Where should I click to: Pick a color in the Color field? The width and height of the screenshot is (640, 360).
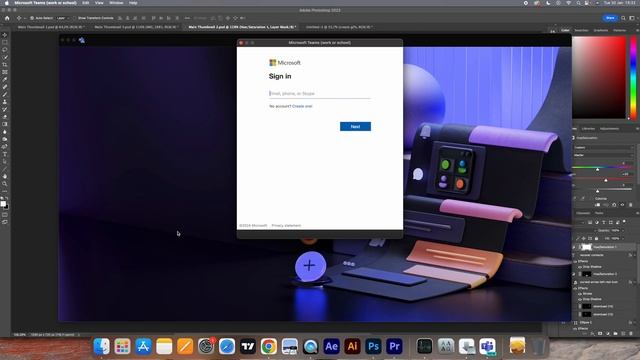point(599,77)
